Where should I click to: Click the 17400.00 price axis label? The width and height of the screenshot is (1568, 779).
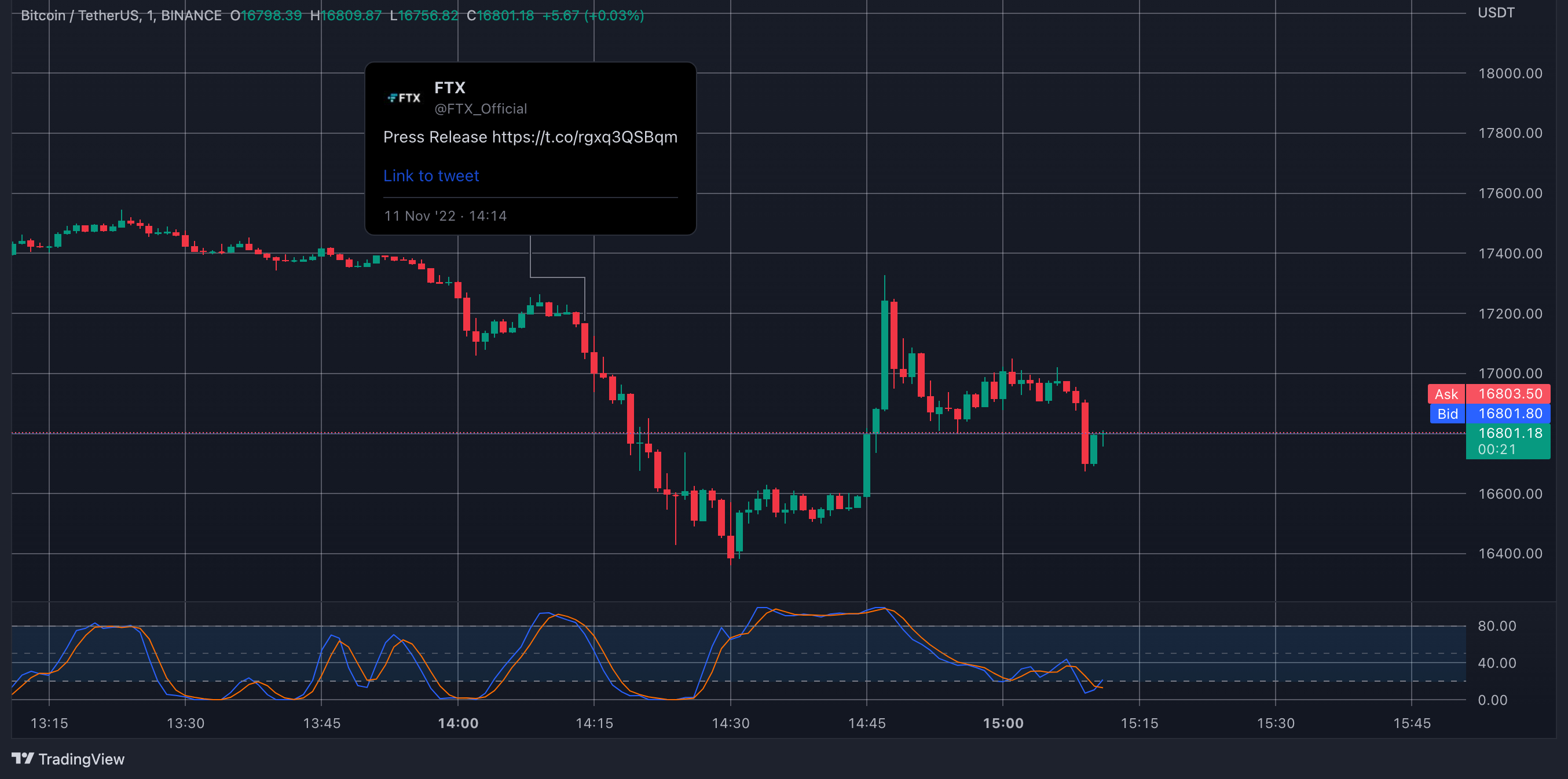(x=1510, y=253)
